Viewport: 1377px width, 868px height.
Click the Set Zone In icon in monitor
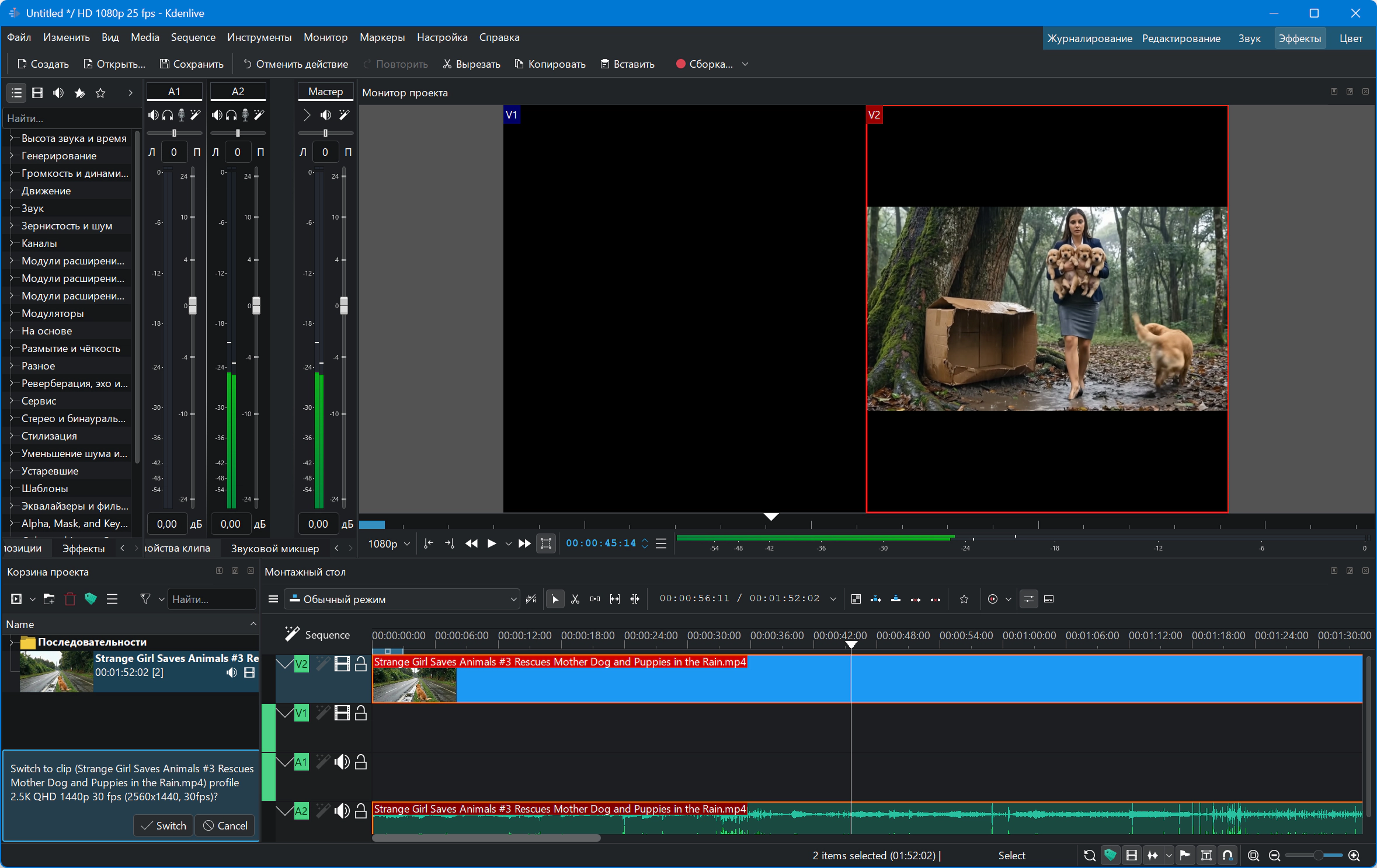(428, 543)
